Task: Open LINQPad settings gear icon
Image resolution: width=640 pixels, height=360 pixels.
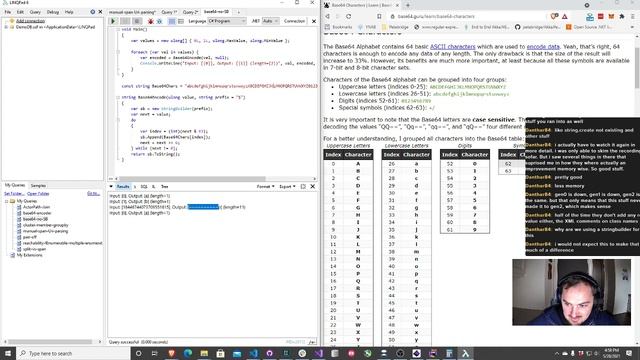Action: pos(93,12)
